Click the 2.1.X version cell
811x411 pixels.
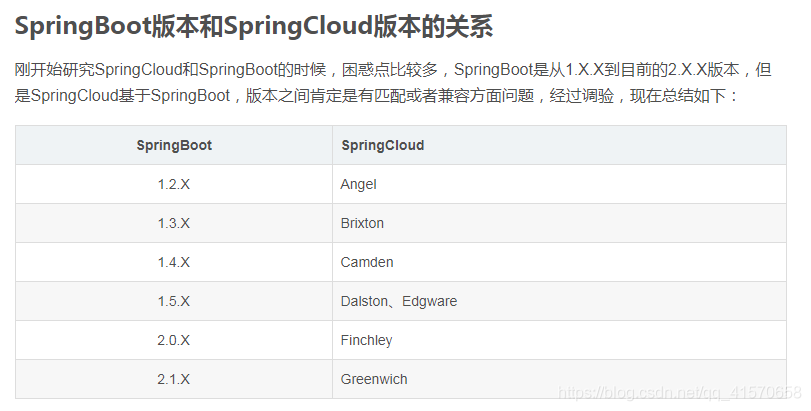tap(174, 379)
